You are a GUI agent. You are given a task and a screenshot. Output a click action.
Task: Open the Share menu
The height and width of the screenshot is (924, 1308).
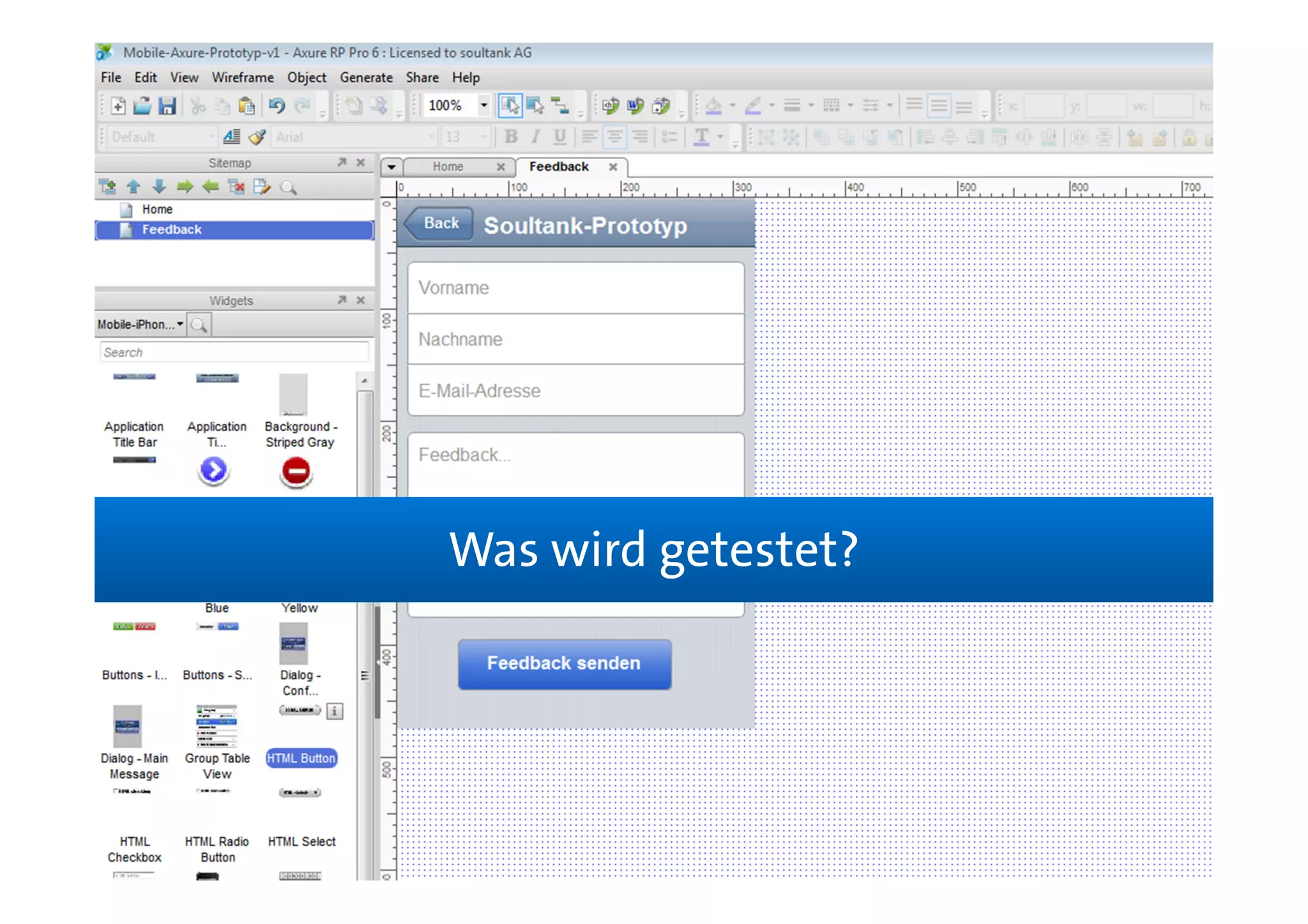pos(422,77)
